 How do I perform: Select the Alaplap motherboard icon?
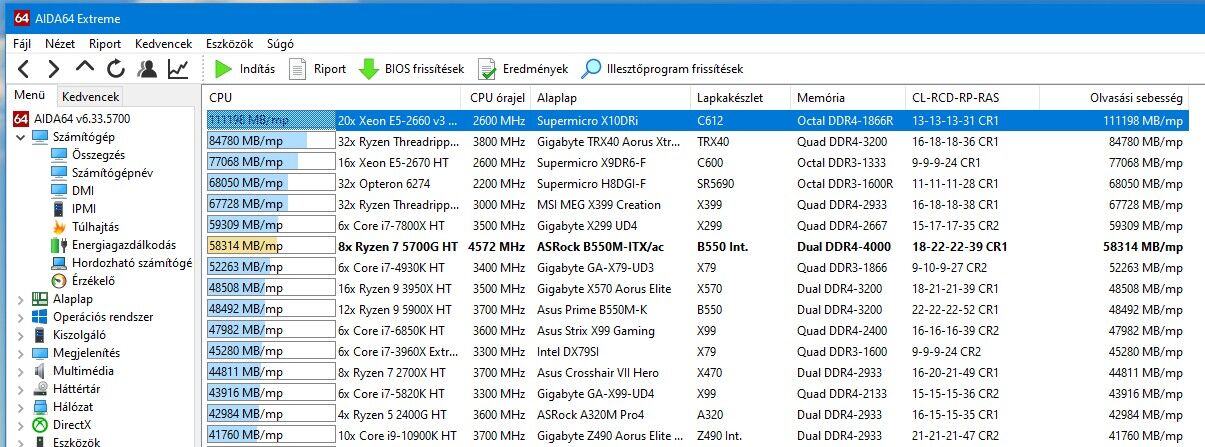tap(40, 299)
